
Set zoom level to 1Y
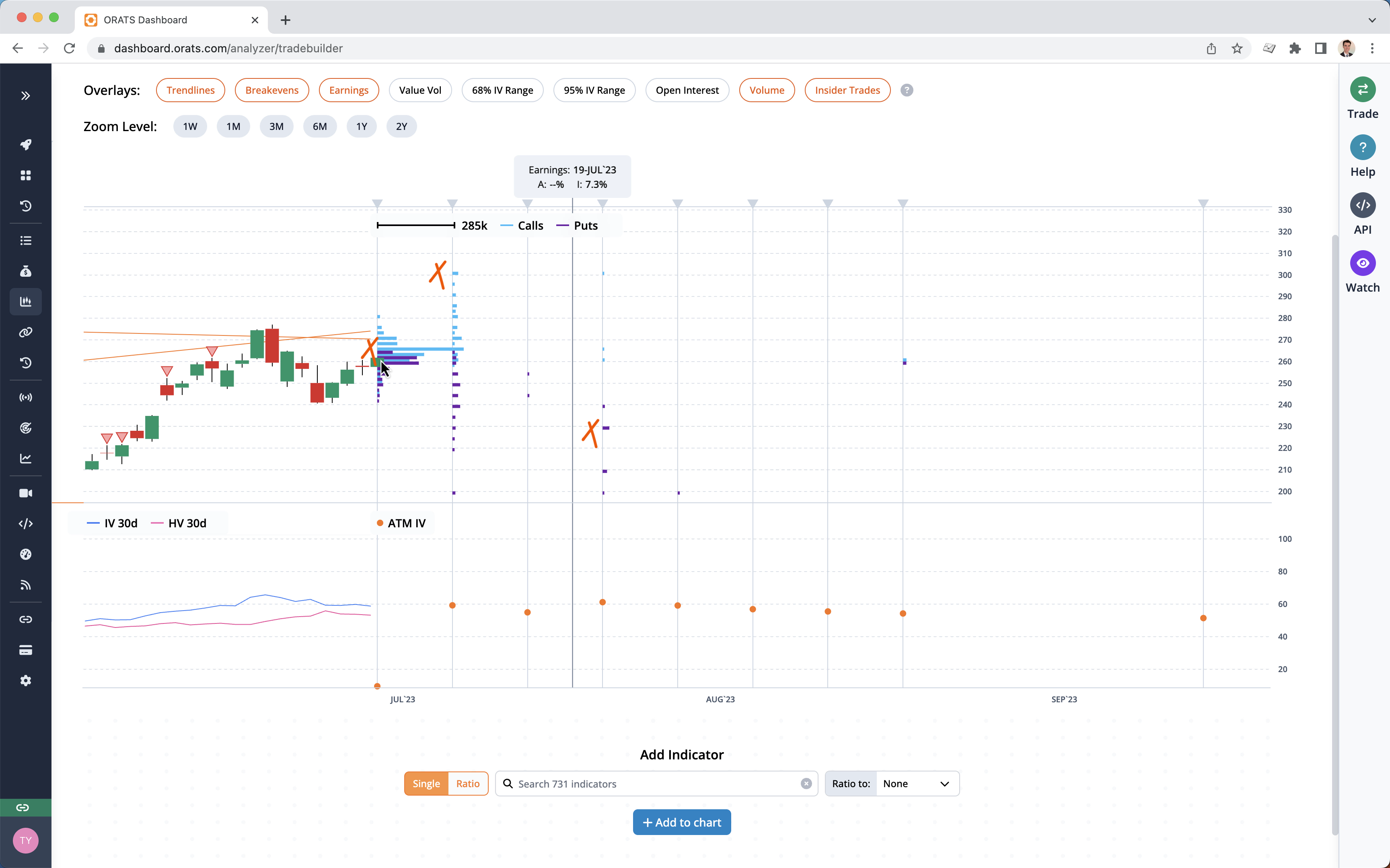(362, 126)
